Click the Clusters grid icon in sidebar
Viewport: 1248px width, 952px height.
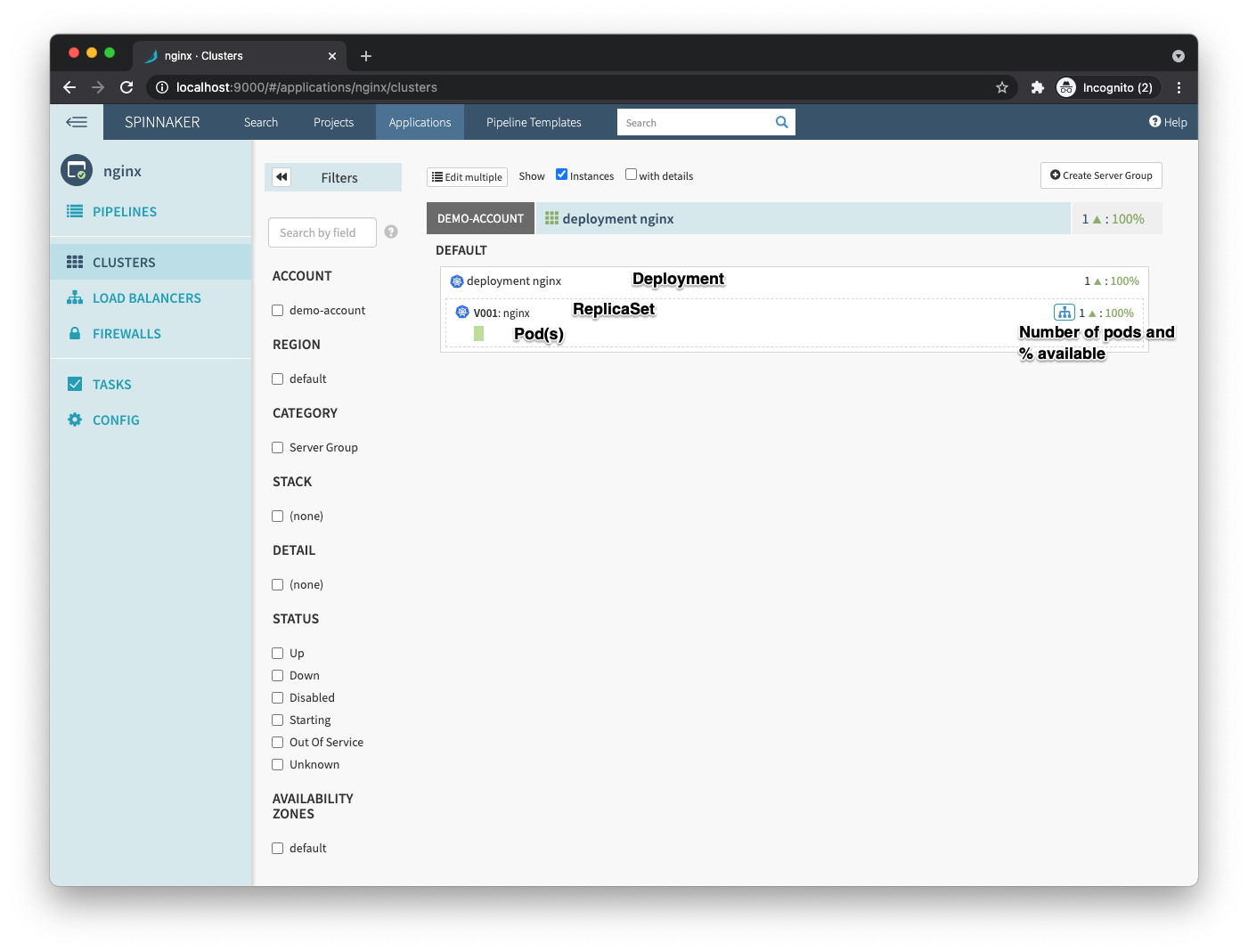point(75,262)
